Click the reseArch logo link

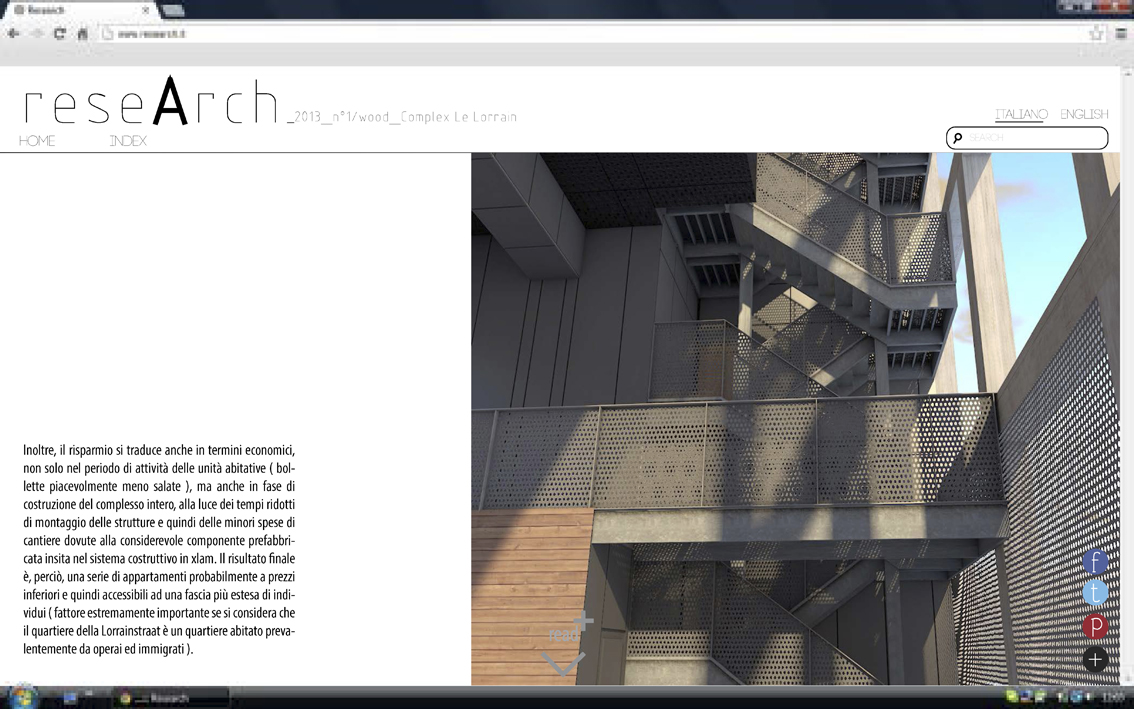click(150, 103)
